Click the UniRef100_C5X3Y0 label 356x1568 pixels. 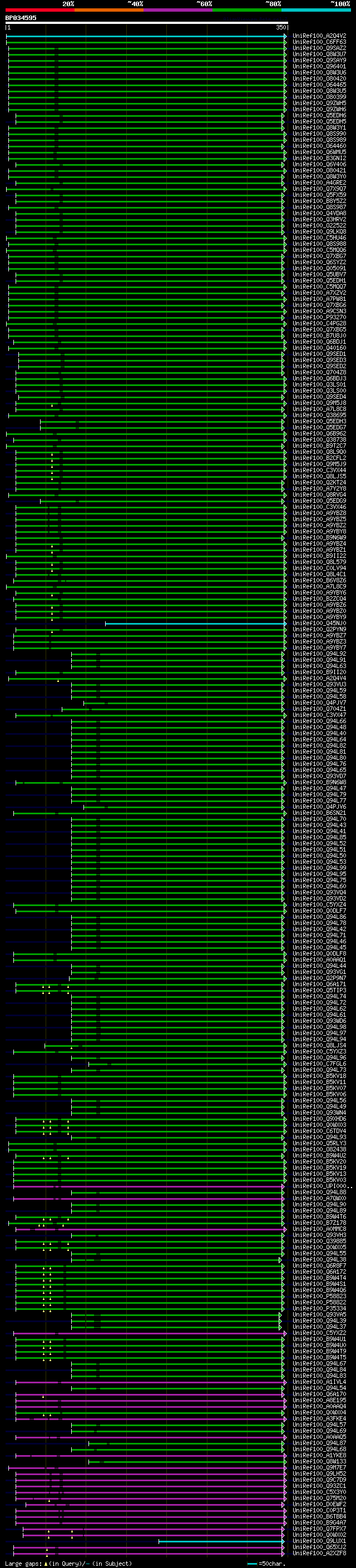[319, 1492]
